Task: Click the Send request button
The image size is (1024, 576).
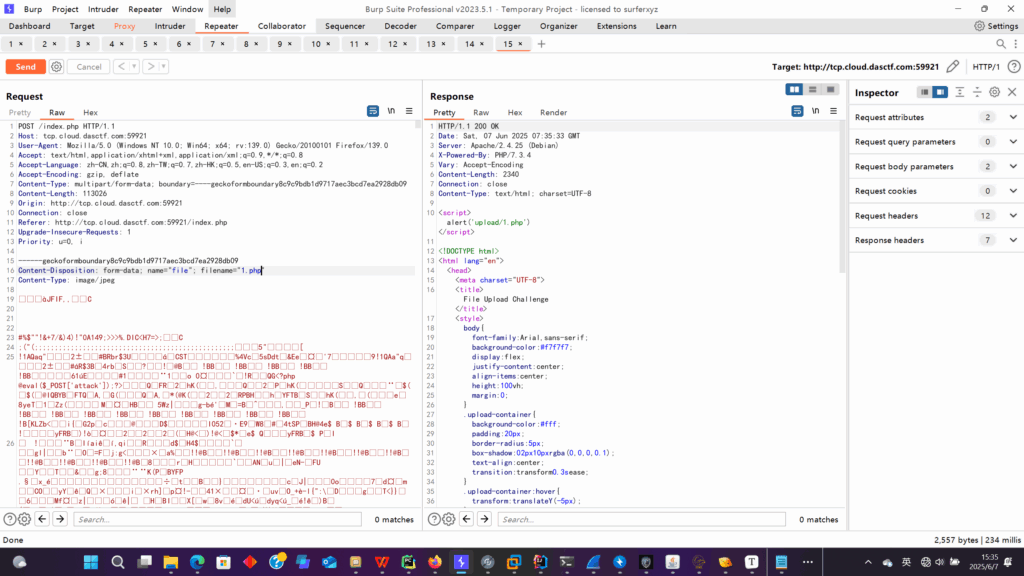Action: click(25, 67)
